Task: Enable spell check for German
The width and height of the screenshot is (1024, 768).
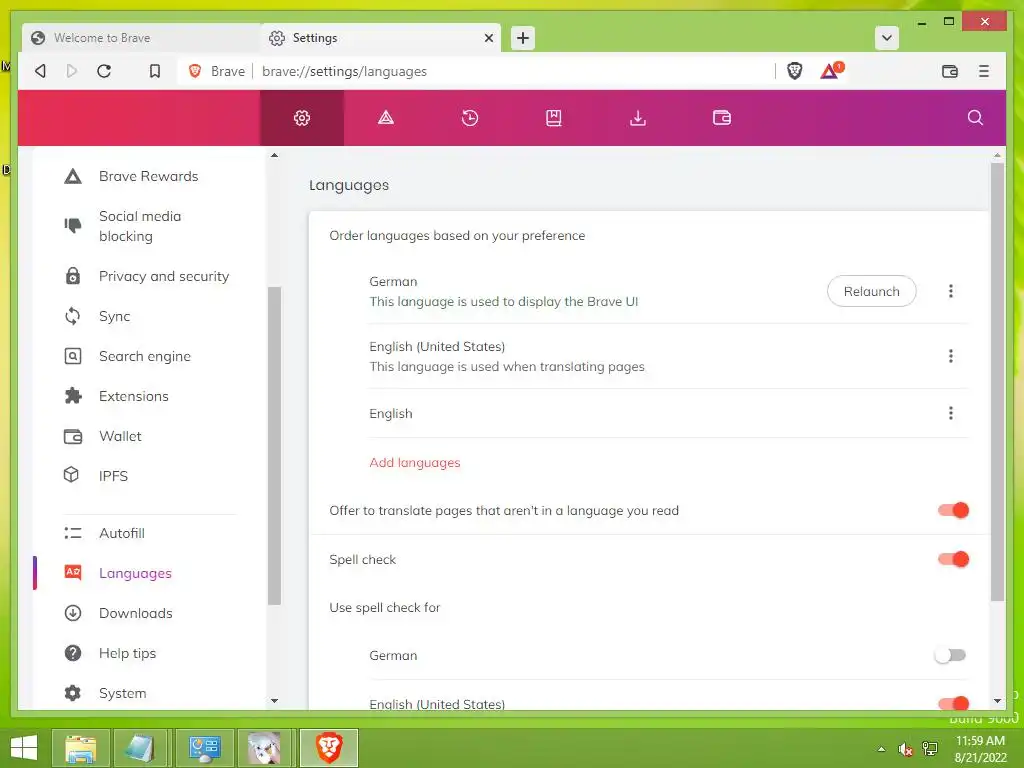Action: click(x=950, y=655)
